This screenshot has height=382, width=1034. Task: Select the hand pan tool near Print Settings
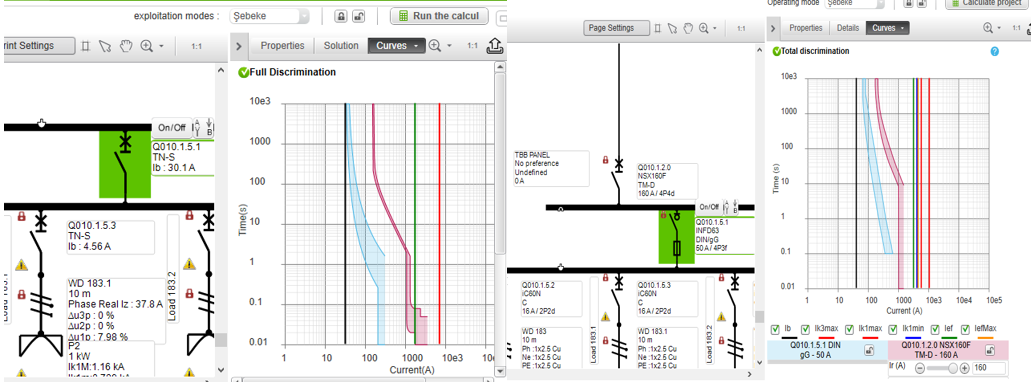pyautogui.click(x=125, y=46)
